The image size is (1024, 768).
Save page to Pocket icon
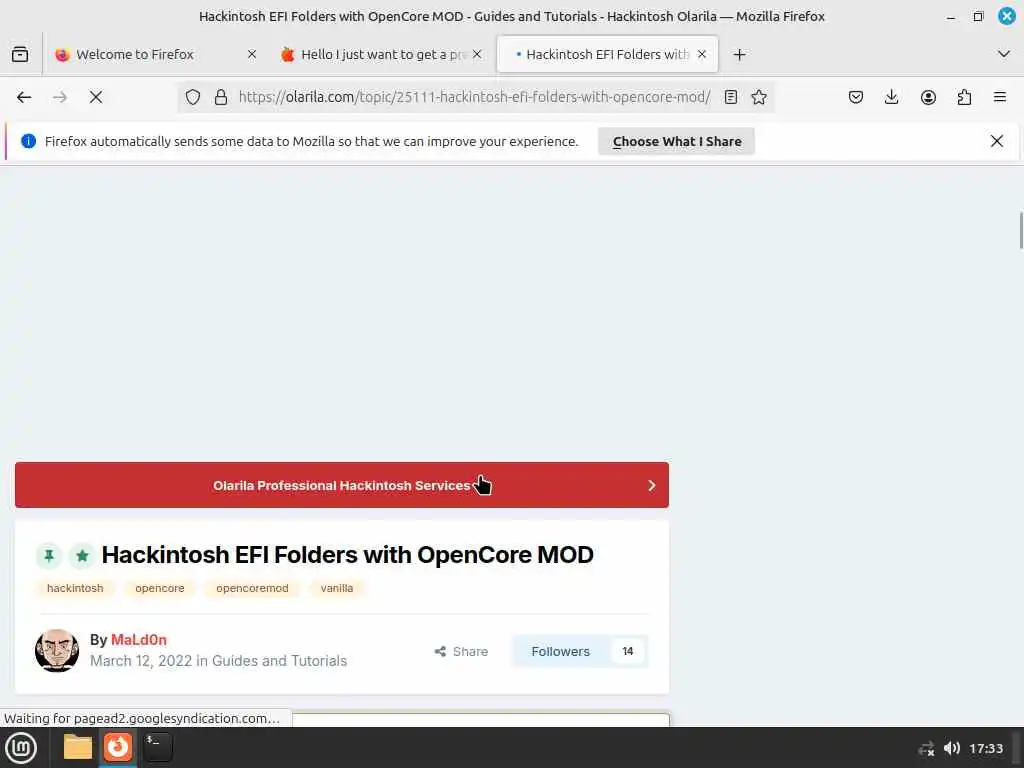tap(856, 97)
